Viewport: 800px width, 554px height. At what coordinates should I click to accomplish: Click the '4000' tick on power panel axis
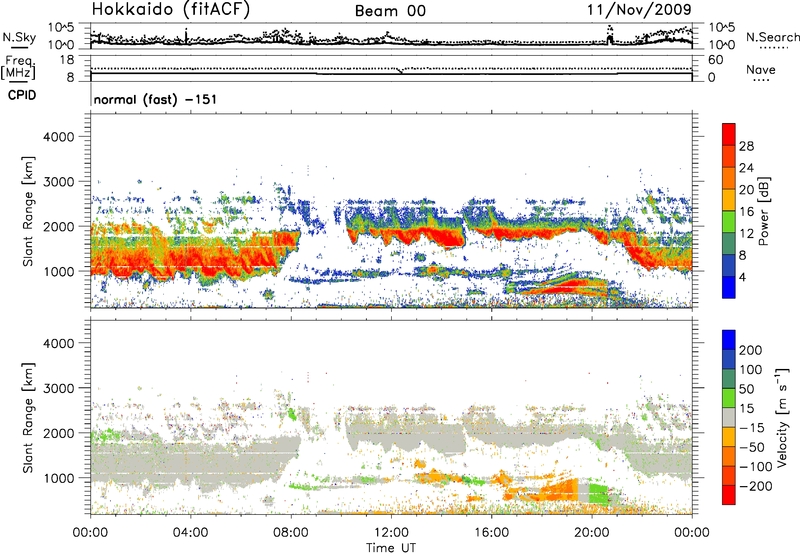[58, 137]
